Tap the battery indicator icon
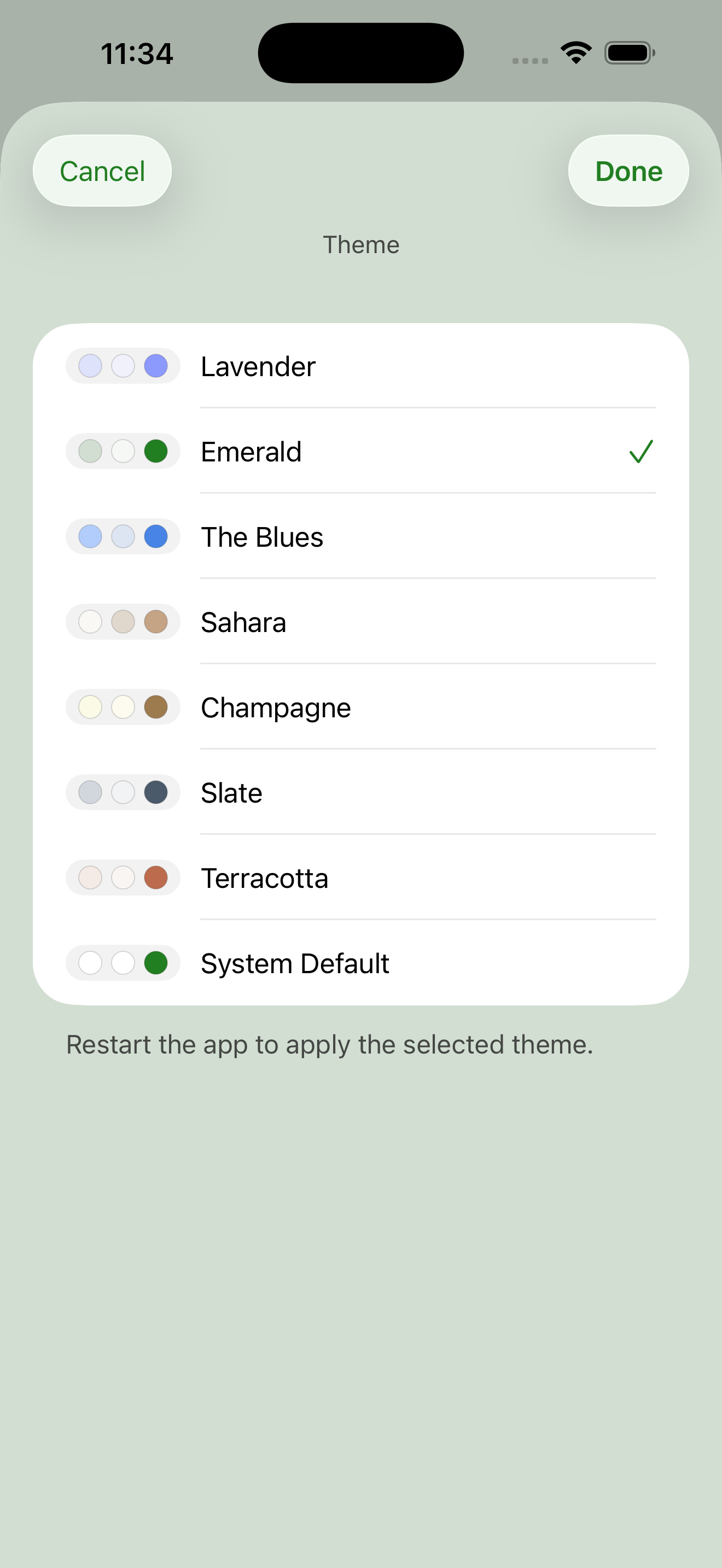 pos(630,53)
